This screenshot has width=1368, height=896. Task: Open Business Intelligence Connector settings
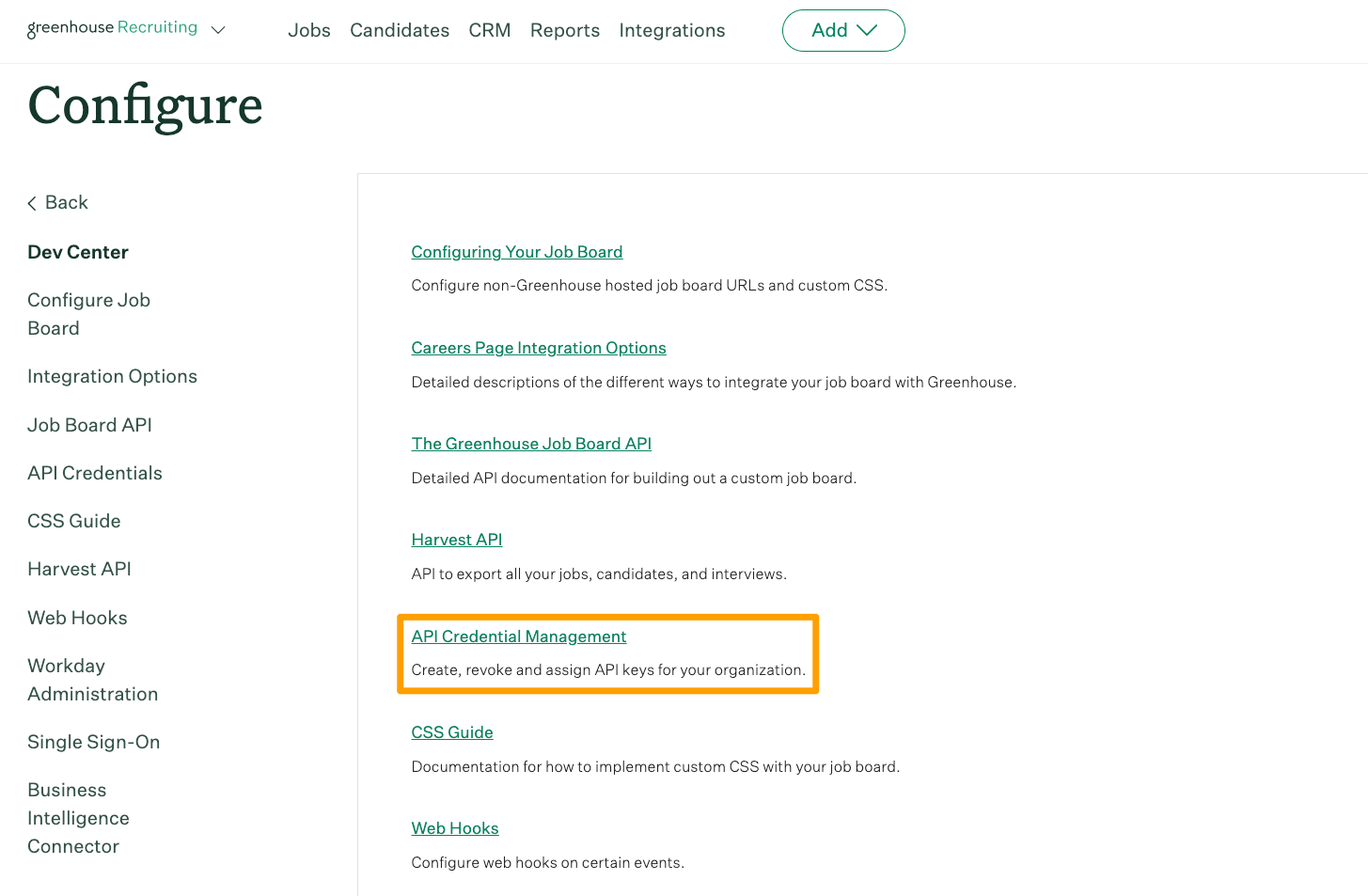coord(78,818)
